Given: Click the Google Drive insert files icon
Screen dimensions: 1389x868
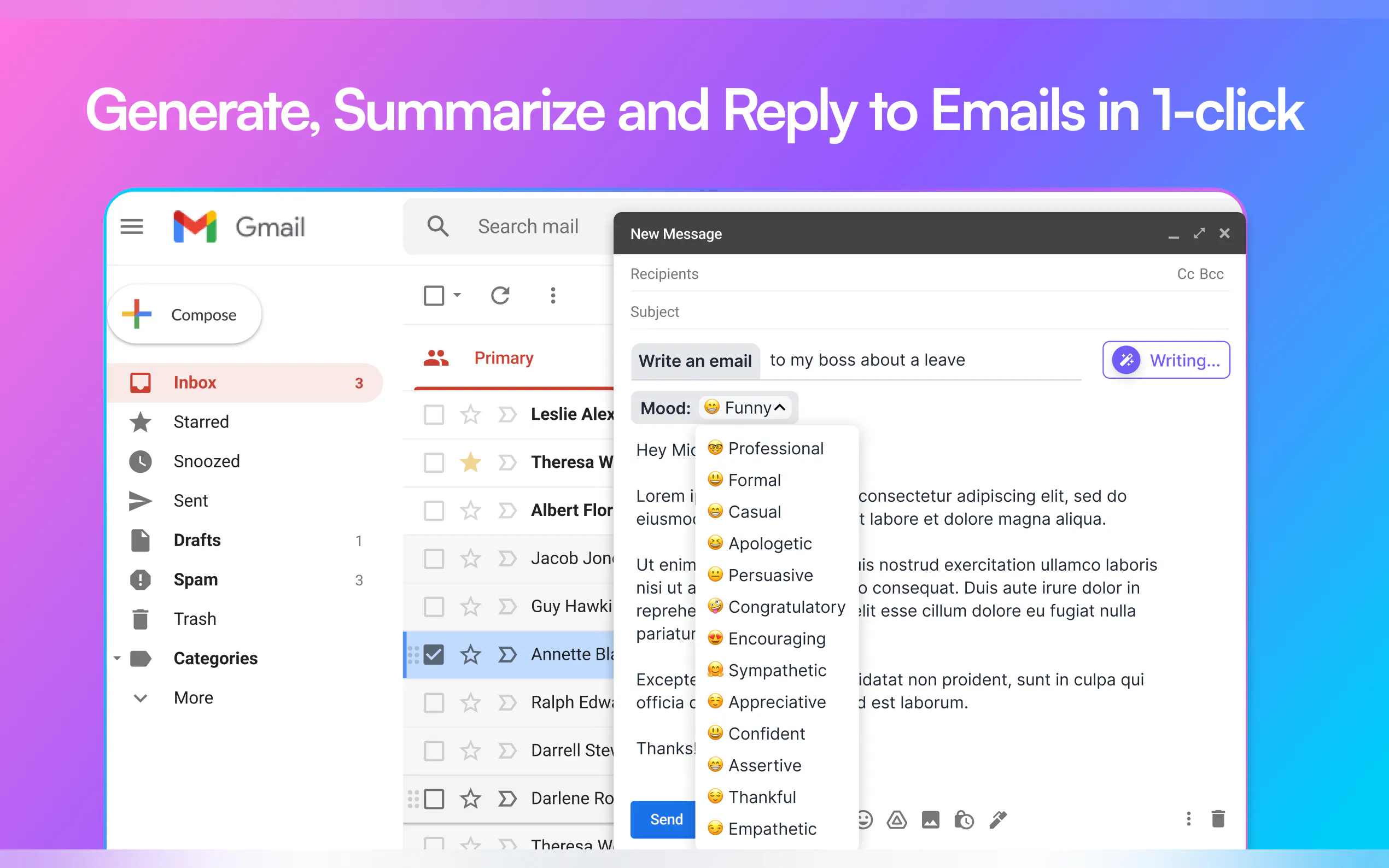Looking at the screenshot, I should tap(896, 820).
